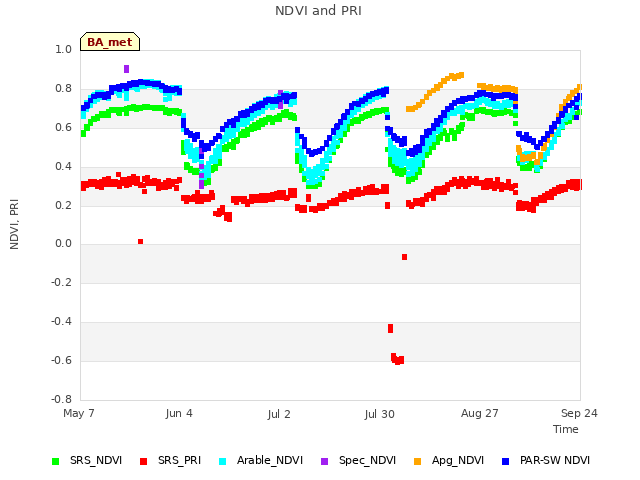Click the -0.4 y-axis tick label

click(61, 322)
